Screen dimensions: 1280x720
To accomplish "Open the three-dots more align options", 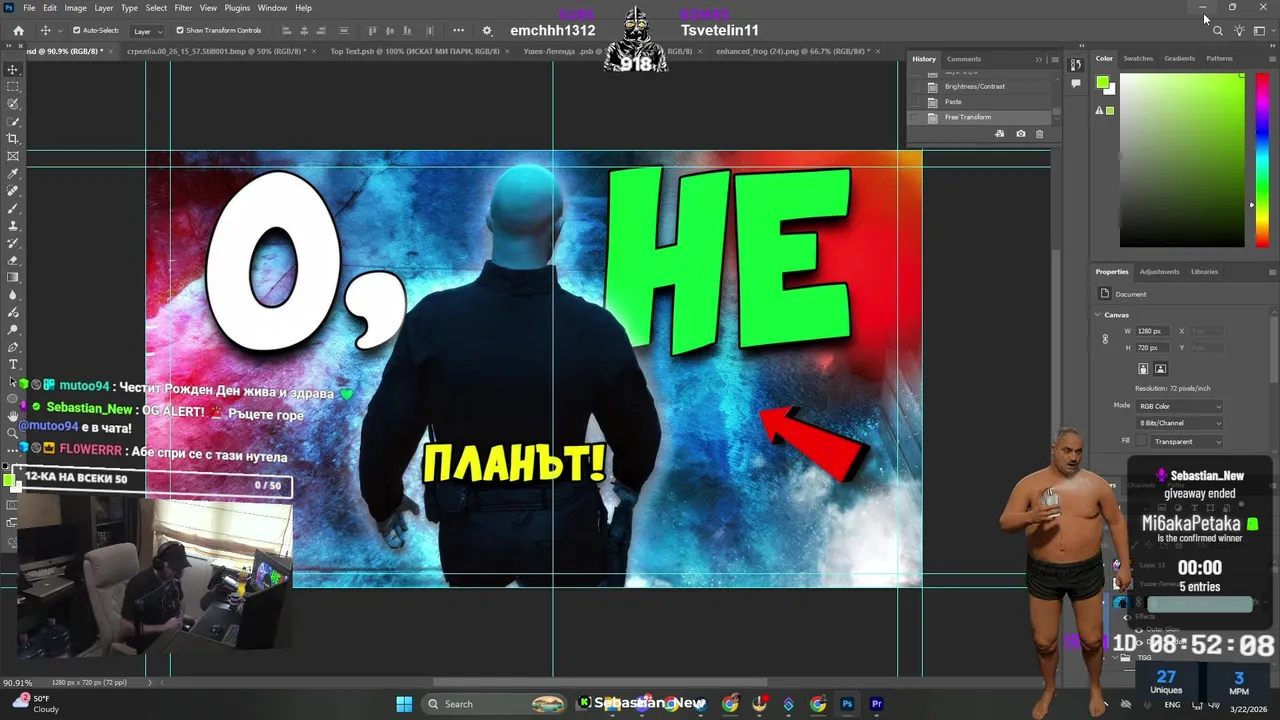I will coord(458,31).
